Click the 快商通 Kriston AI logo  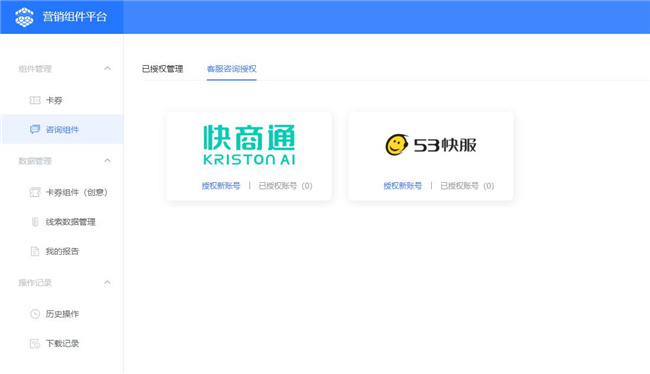pos(249,145)
